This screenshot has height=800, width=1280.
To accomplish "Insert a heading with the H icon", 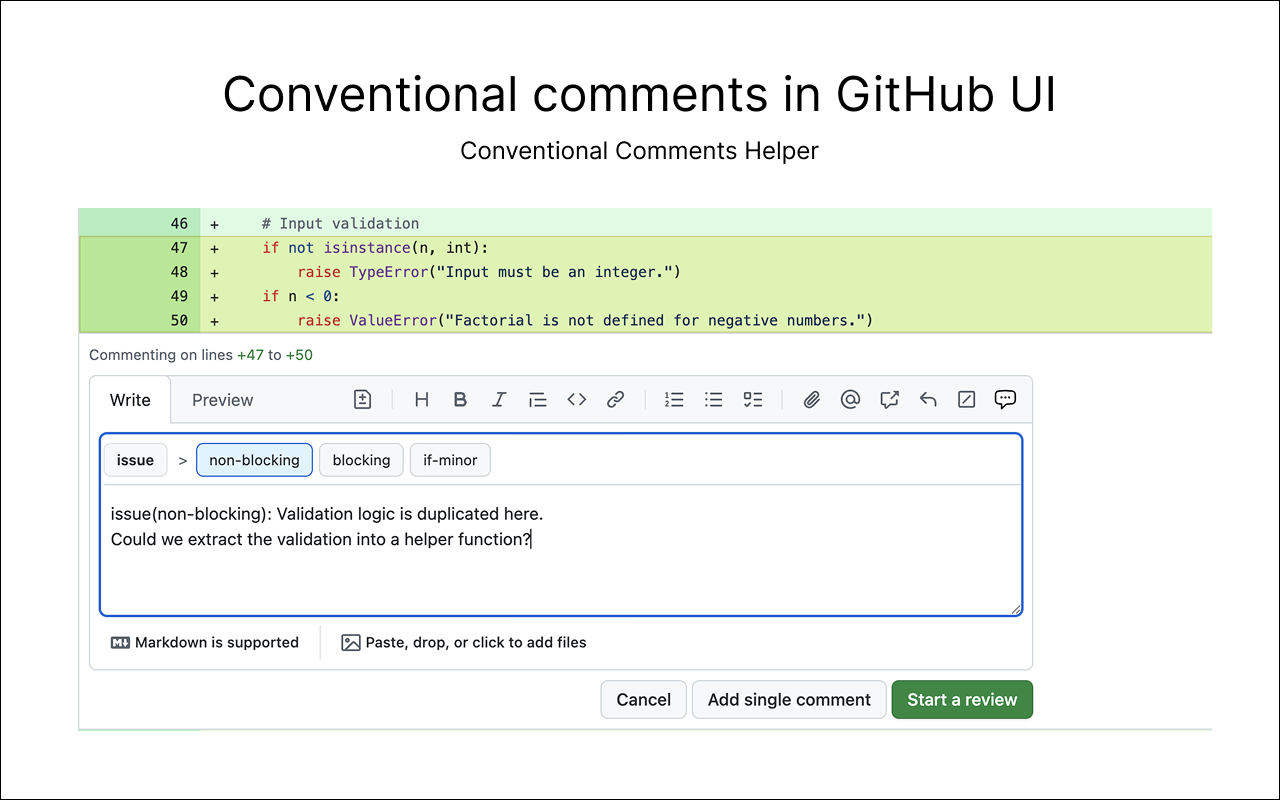I will [422, 400].
